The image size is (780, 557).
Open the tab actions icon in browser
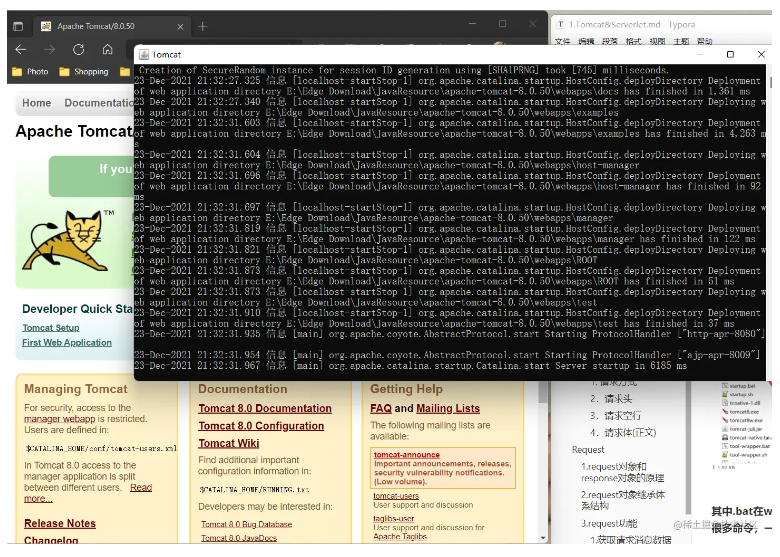click(18, 26)
